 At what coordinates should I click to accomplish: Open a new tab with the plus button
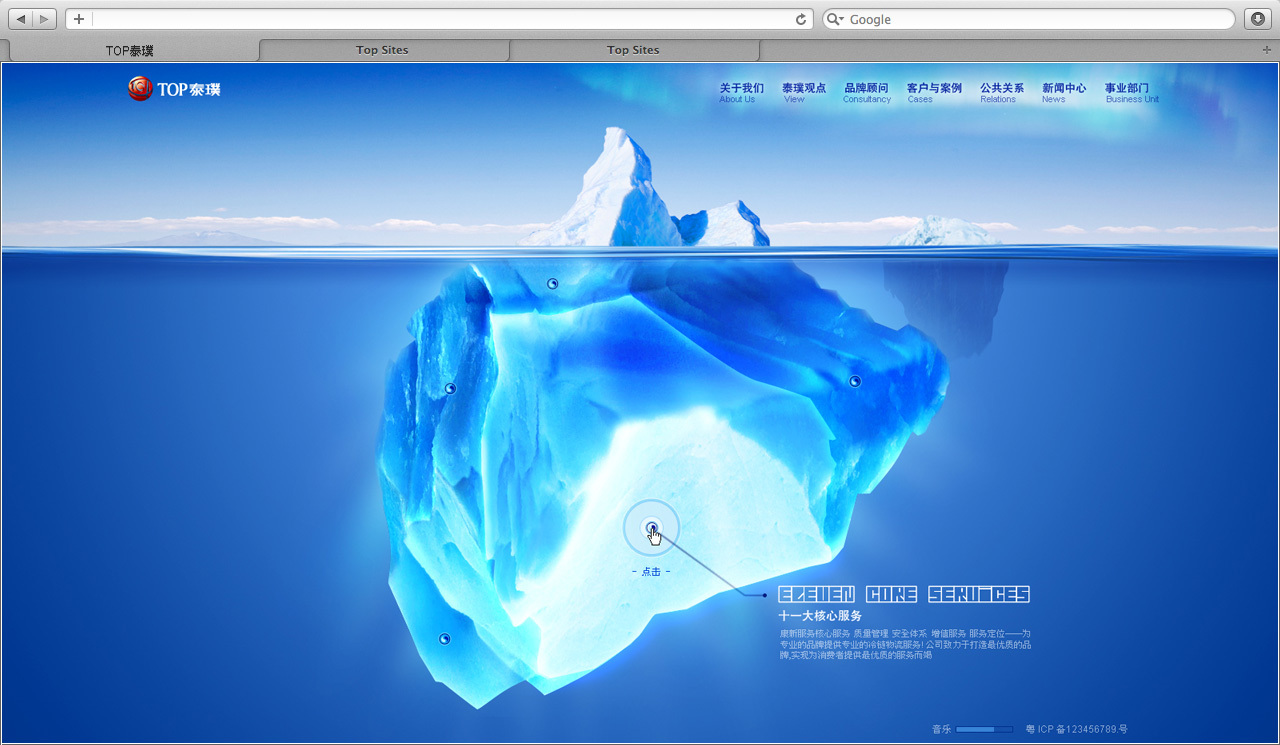[78, 18]
